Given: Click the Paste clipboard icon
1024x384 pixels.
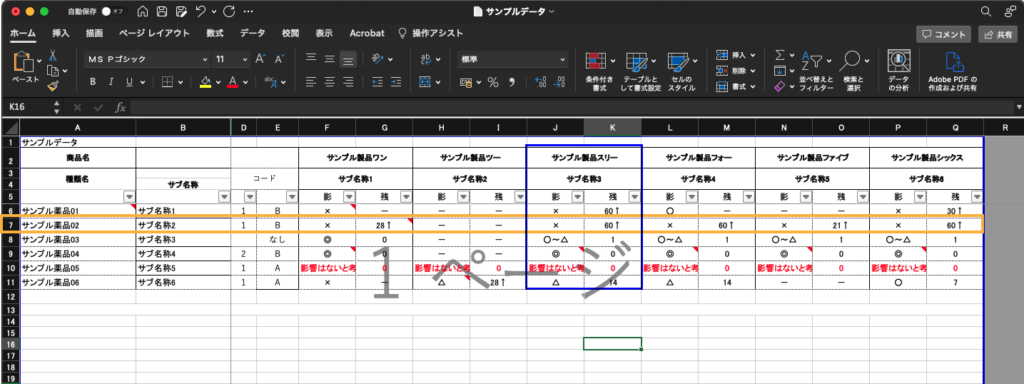Looking at the screenshot, I should (x=24, y=61).
